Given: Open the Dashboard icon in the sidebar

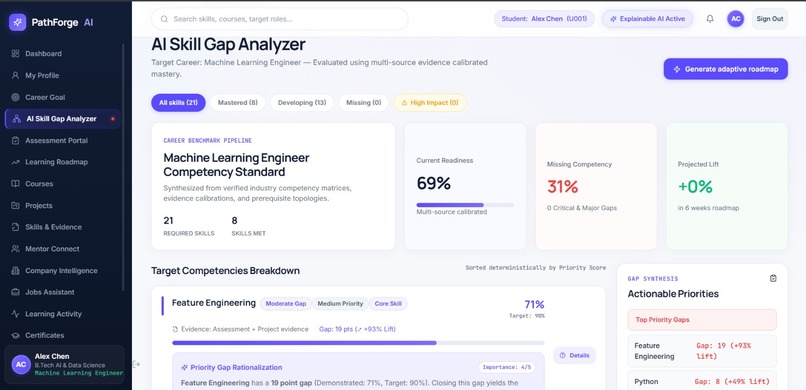Looking at the screenshot, I should click(15, 53).
